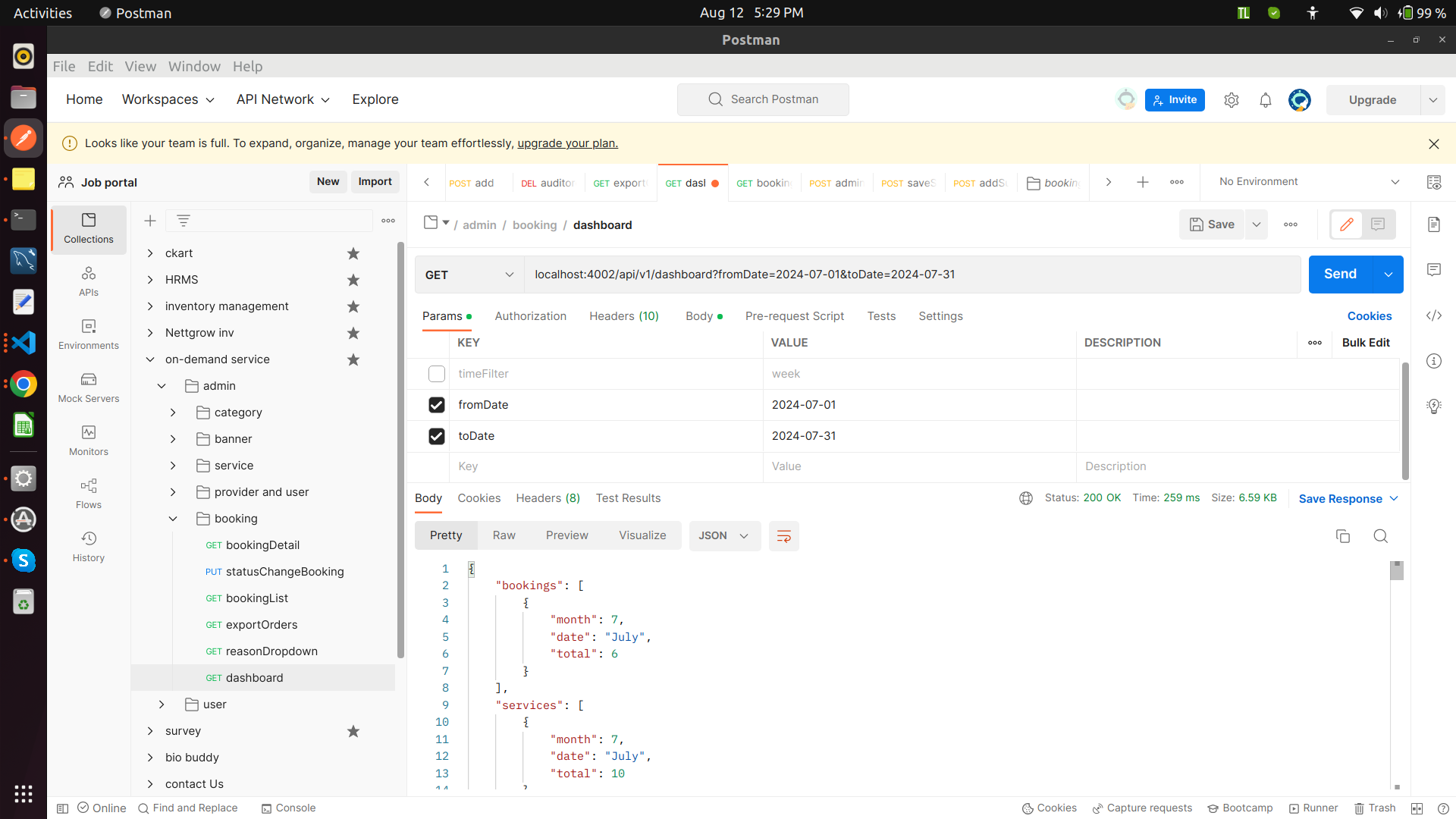Viewport: 1456px width, 819px height.
Task: Toggle line wrap in response viewer
Action: click(x=783, y=536)
